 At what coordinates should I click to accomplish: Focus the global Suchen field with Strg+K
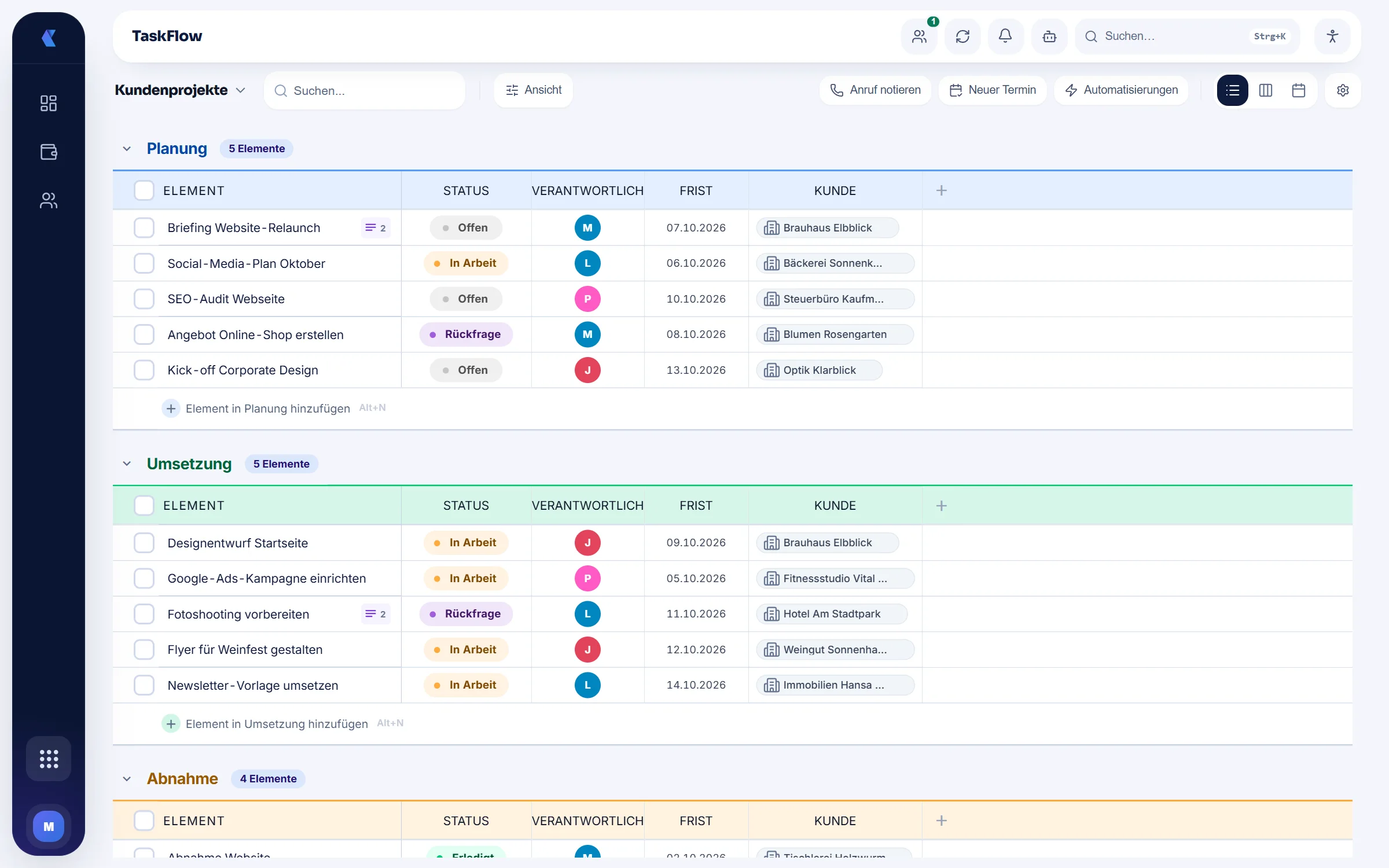[1187, 36]
